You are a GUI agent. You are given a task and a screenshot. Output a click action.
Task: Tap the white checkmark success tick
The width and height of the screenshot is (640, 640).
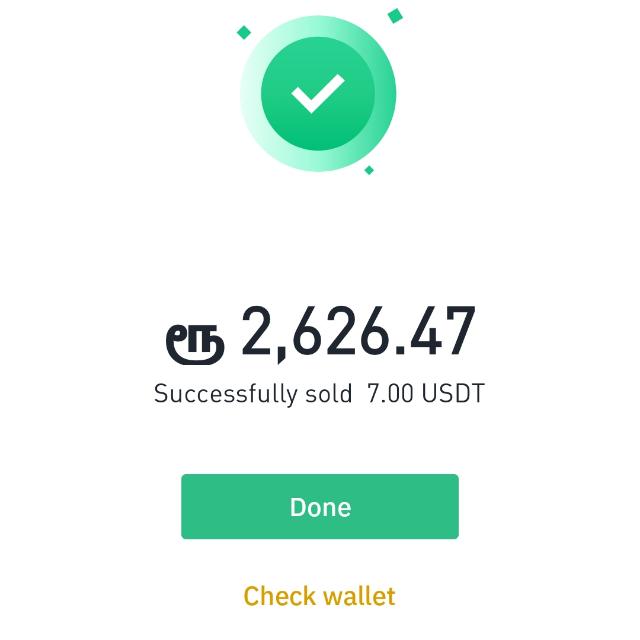pyautogui.click(x=318, y=94)
